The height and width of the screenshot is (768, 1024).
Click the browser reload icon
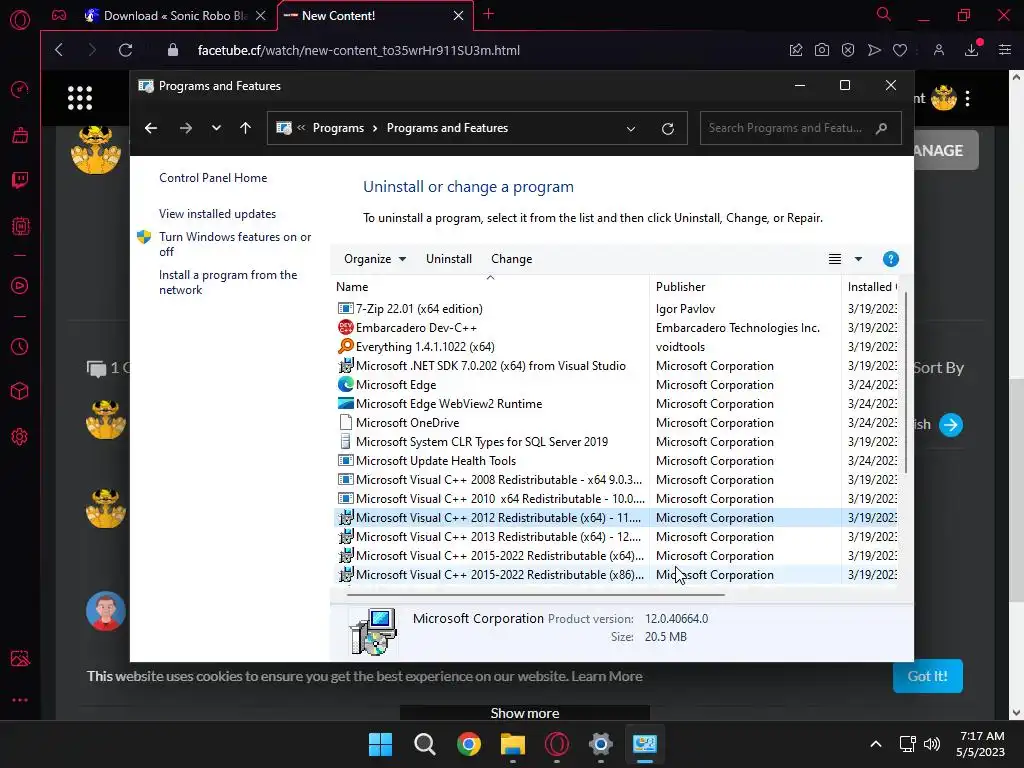pos(125,50)
